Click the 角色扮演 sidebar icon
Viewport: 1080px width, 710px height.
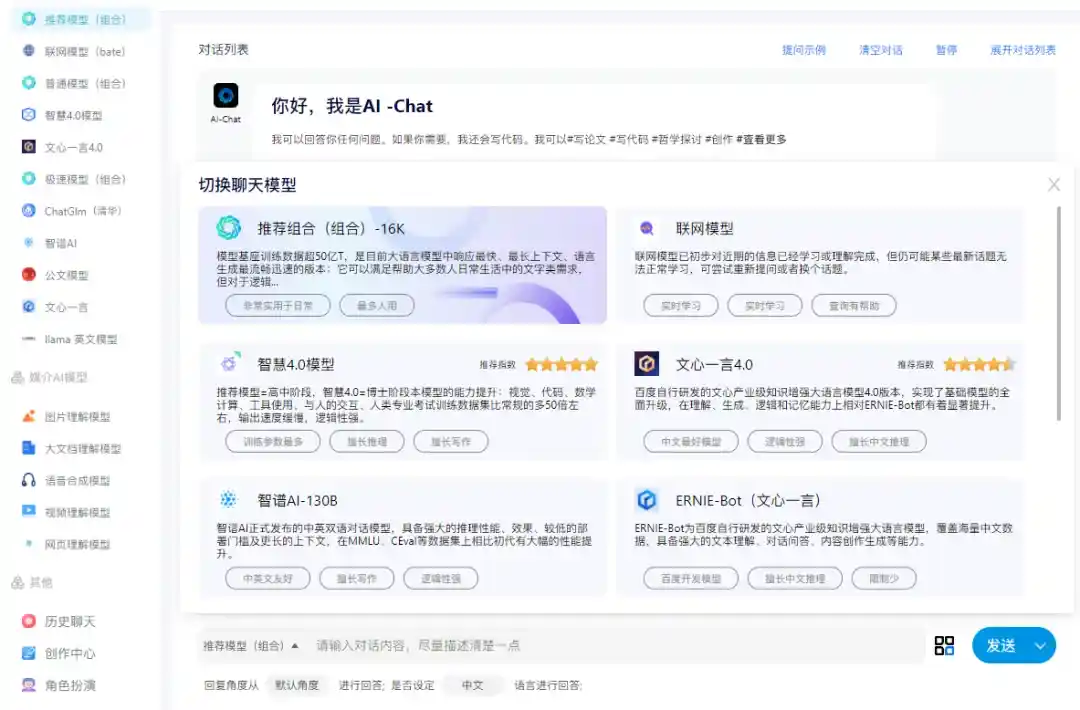28,685
